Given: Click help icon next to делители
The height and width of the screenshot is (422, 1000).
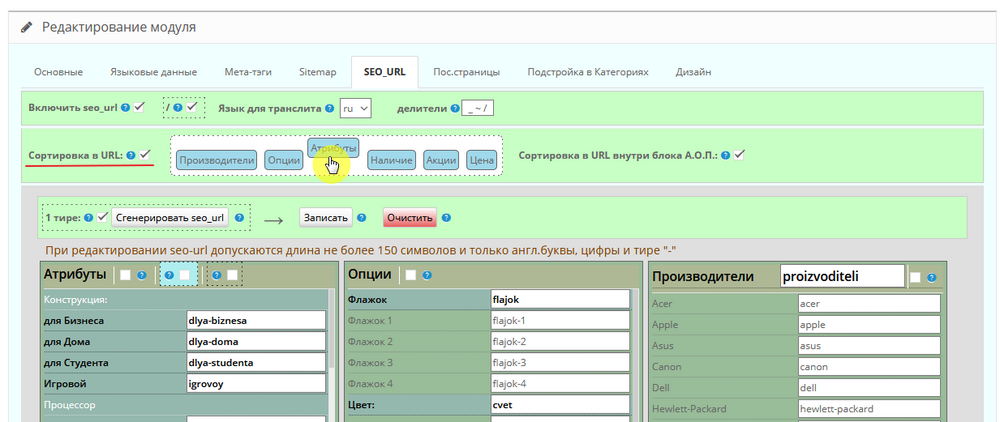Looking at the screenshot, I should [454, 107].
